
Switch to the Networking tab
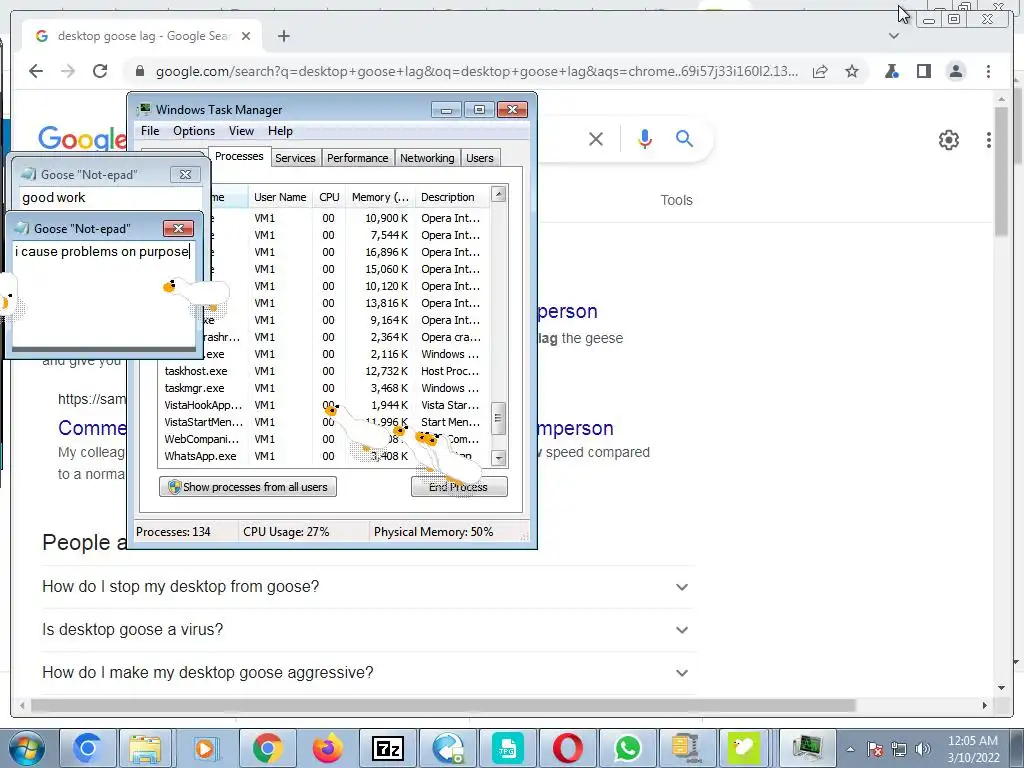pos(427,158)
